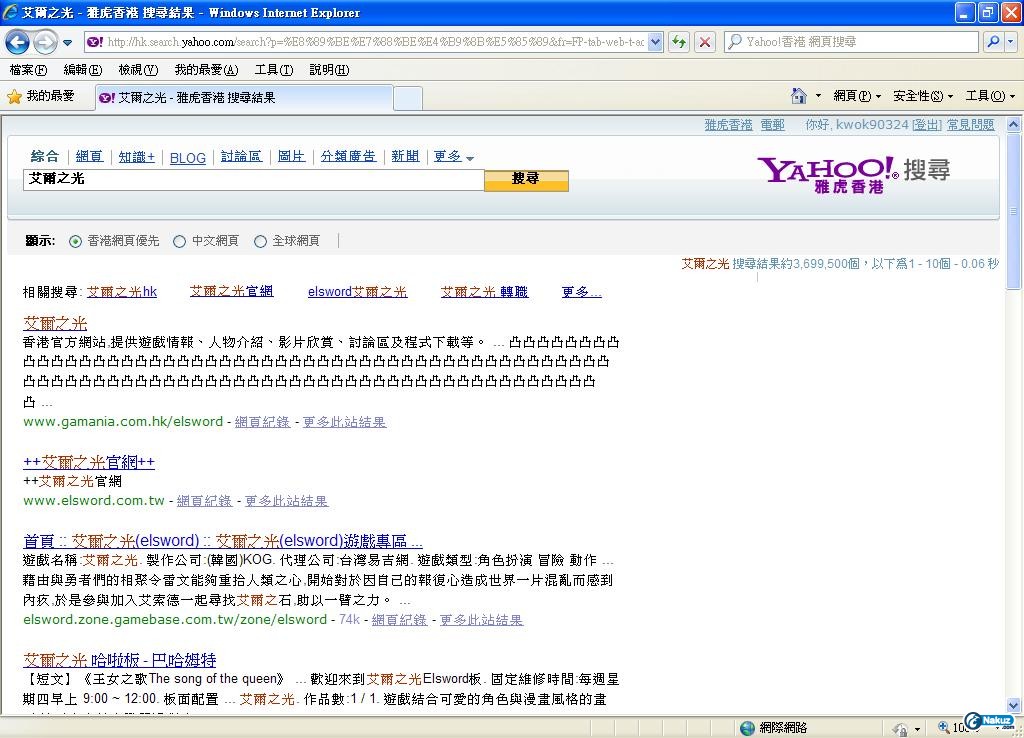Switch to the 圖片 search category
1024x738 pixels.
(x=291, y=156)
